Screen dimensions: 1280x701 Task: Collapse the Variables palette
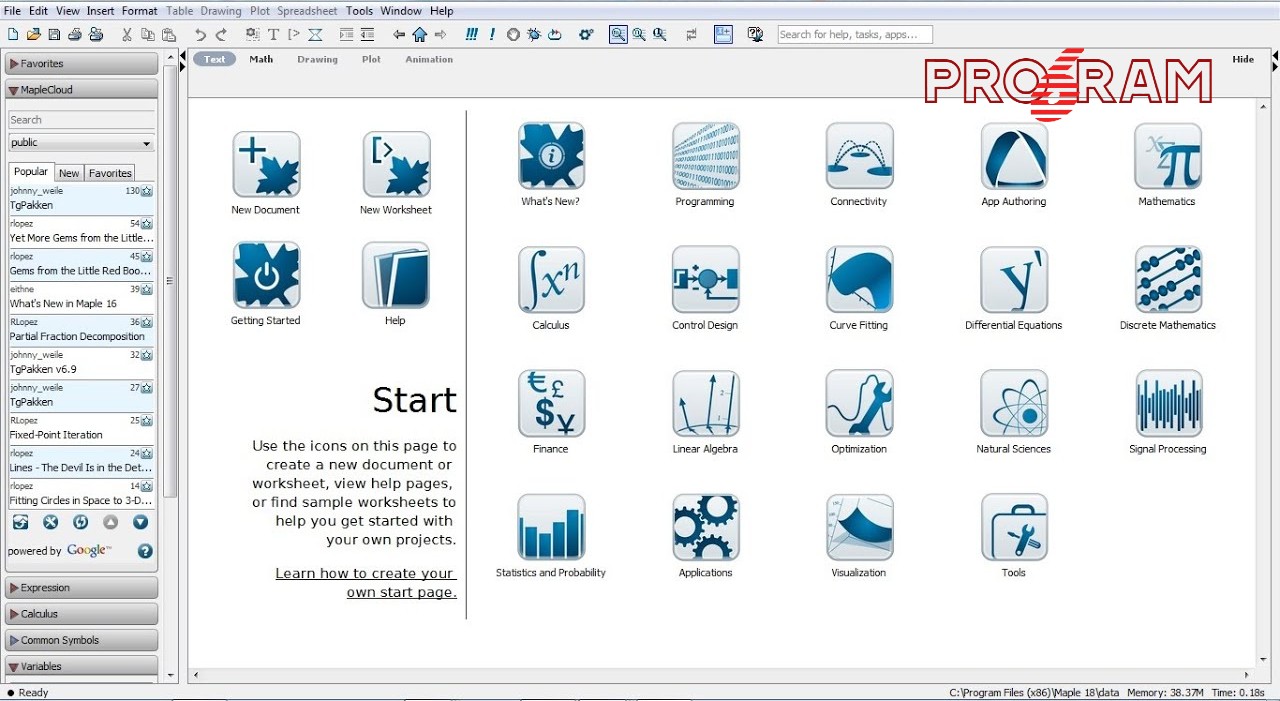tap(82, 666)
